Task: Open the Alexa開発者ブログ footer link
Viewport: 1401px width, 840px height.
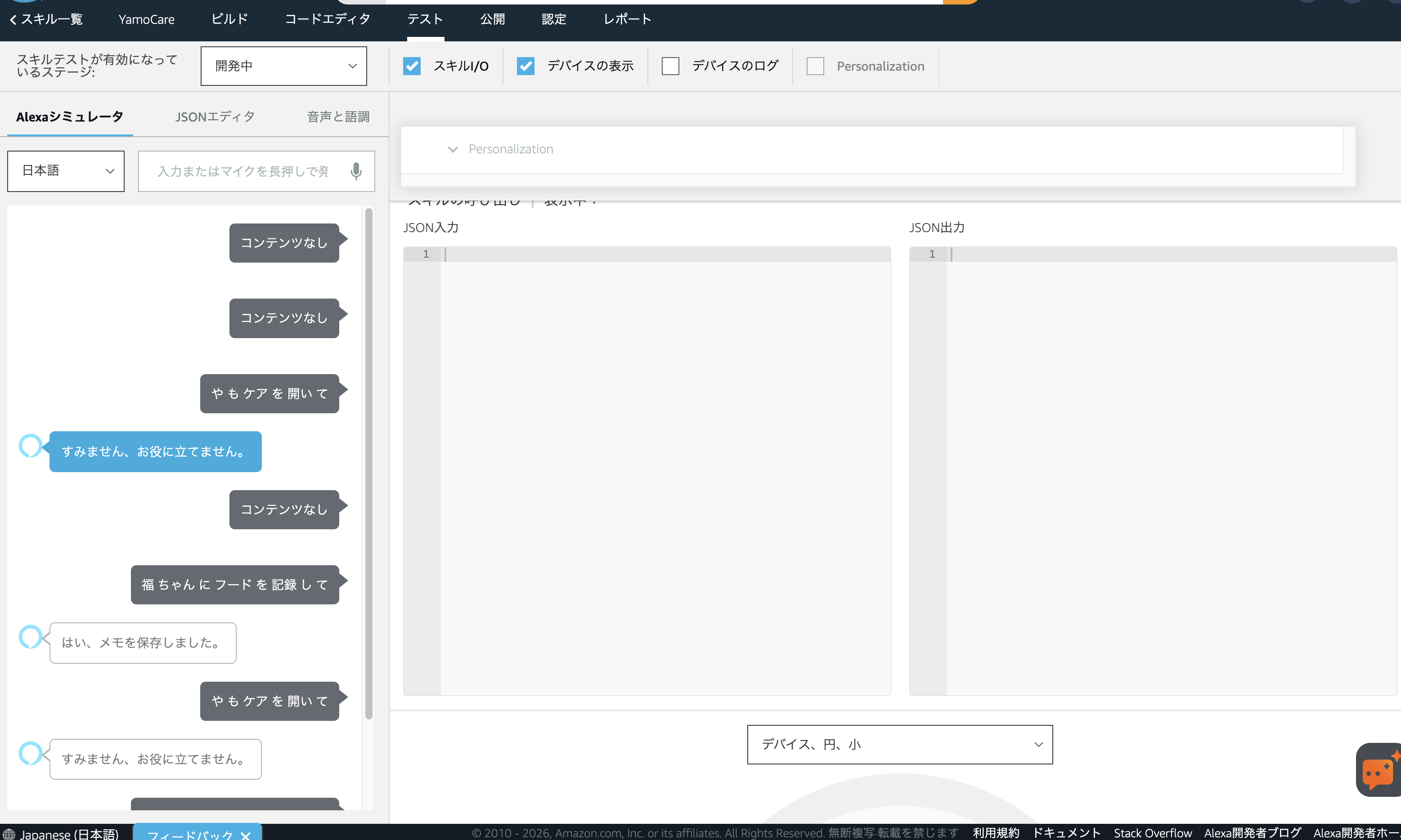Action: (1252, 833)
